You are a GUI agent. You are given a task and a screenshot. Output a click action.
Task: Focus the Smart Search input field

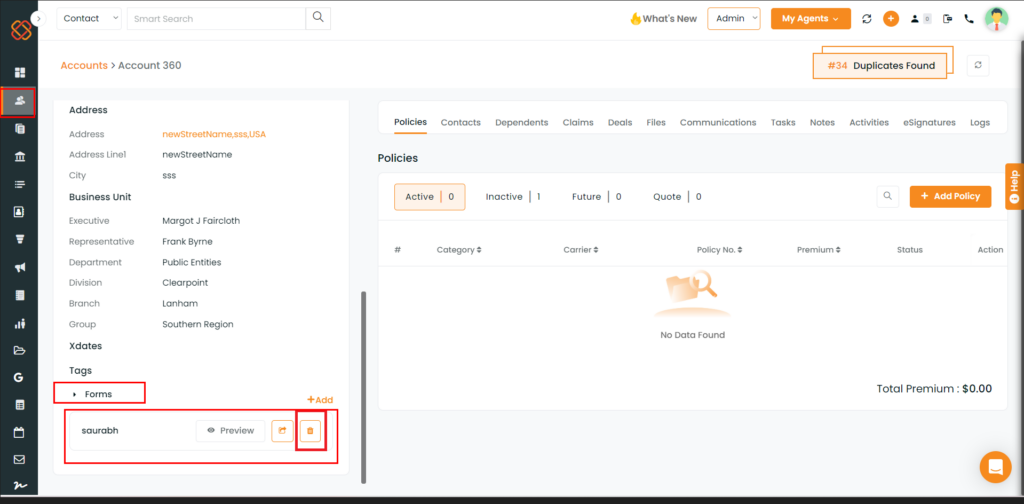coord(216,18)
